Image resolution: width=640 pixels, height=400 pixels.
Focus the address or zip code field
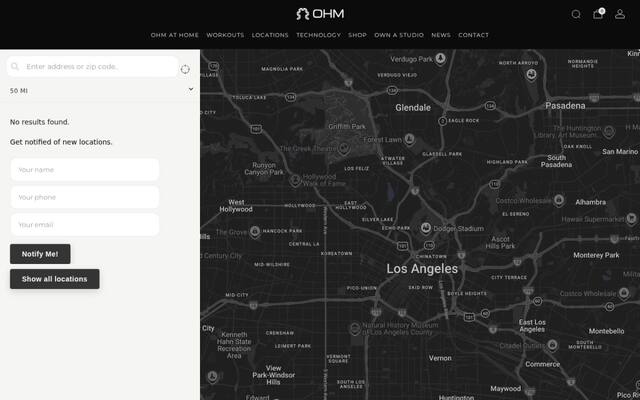pos(93,67)
